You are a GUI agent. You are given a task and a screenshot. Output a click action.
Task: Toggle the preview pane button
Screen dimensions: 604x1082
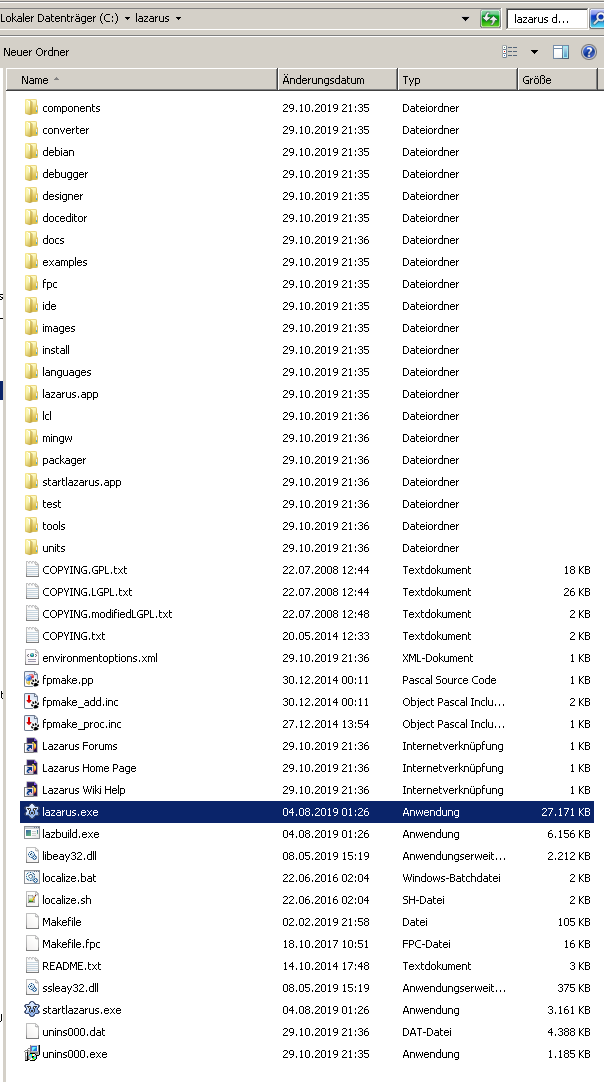[x=561, y=52]
